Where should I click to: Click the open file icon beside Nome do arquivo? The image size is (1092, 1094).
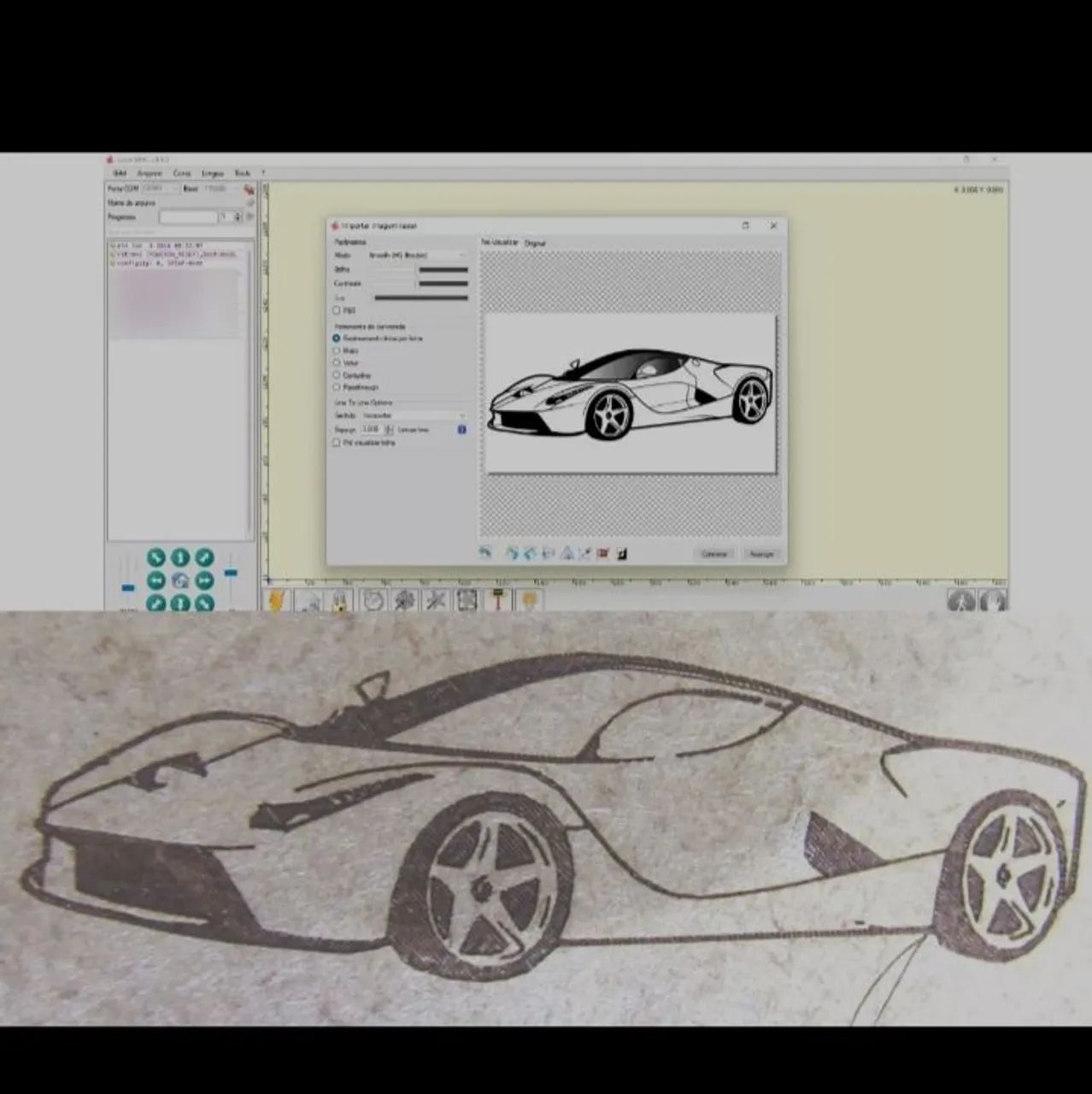pos(250,203)
